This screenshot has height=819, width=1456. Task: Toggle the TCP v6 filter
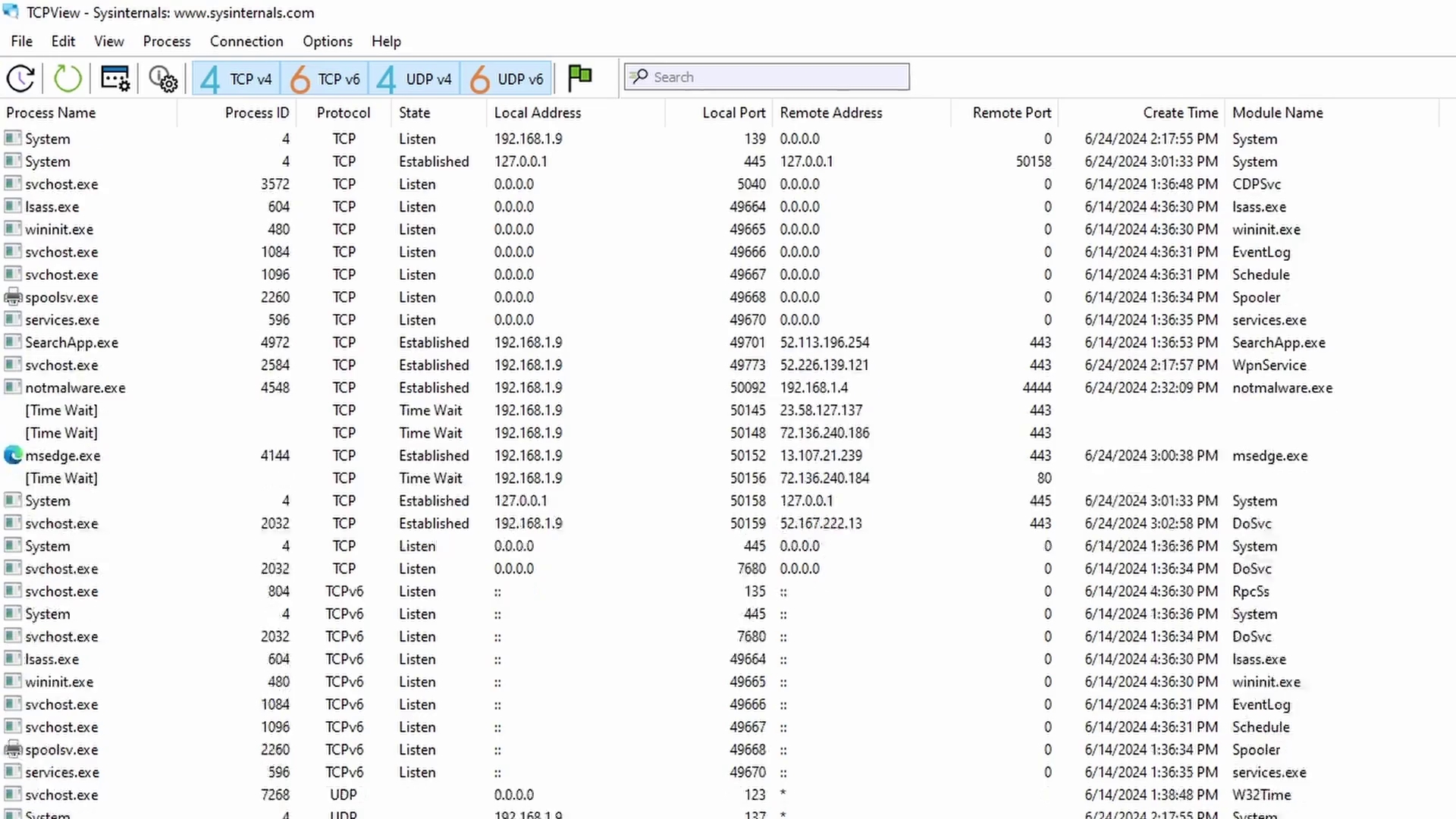325,78
